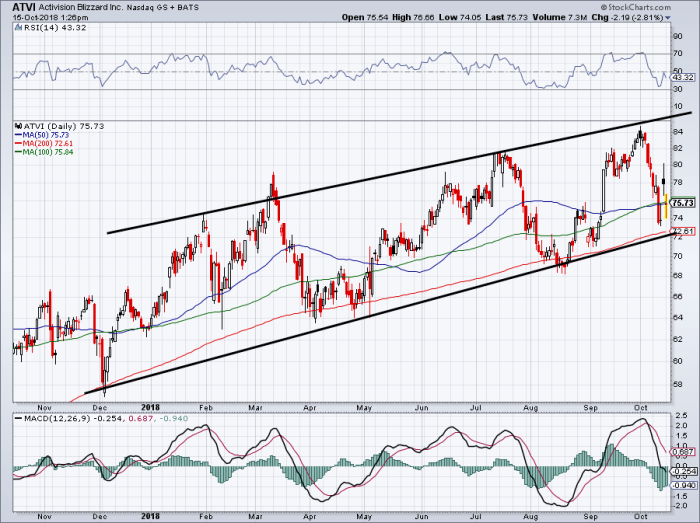This screenshot has width=700, height=523.
Task: Click the RSI 70 level label
Action: 677,54
